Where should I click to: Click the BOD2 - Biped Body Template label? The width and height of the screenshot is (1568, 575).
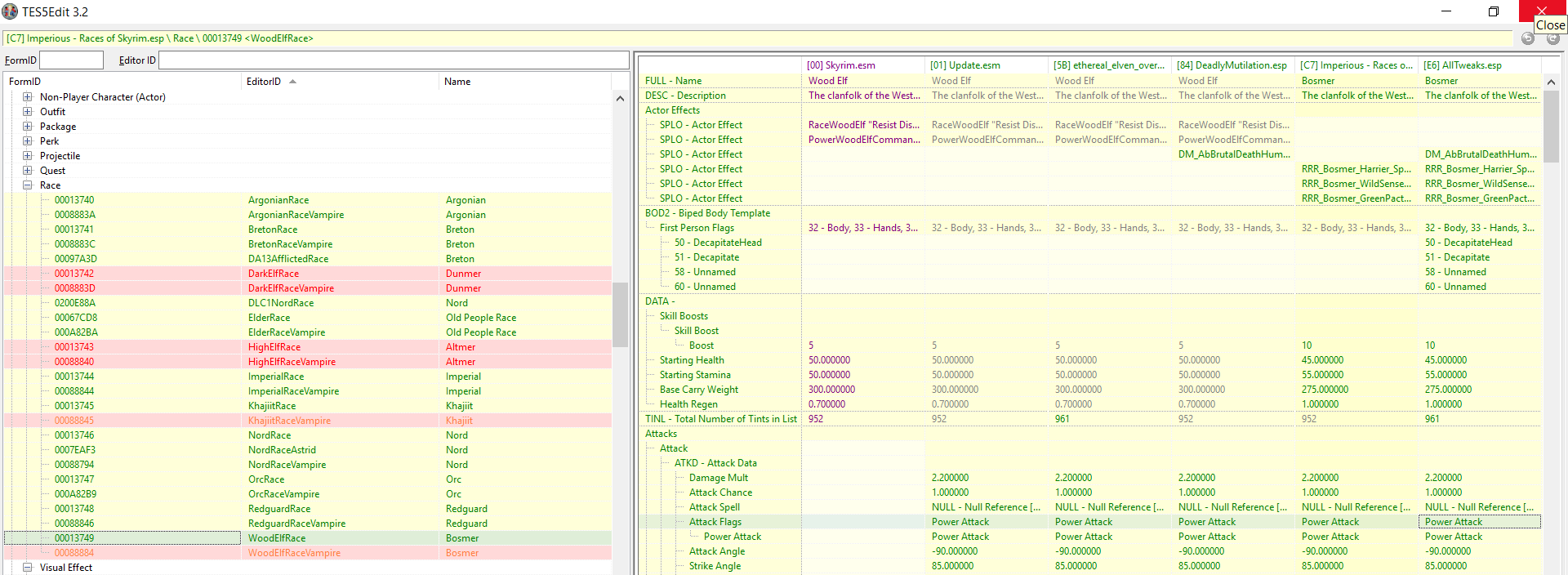[x=707, y=213]
